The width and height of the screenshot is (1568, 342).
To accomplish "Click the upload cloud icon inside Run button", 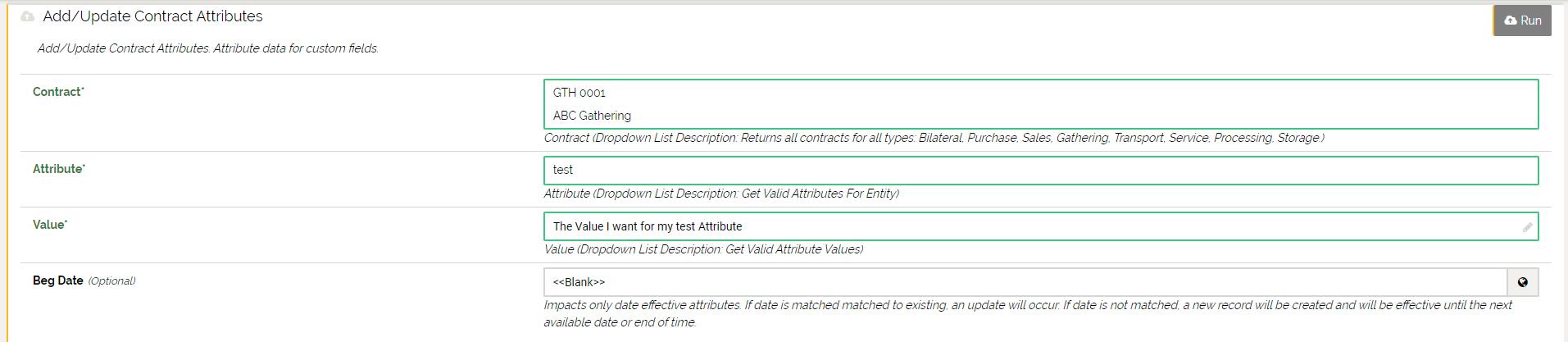I will 1510,21.
